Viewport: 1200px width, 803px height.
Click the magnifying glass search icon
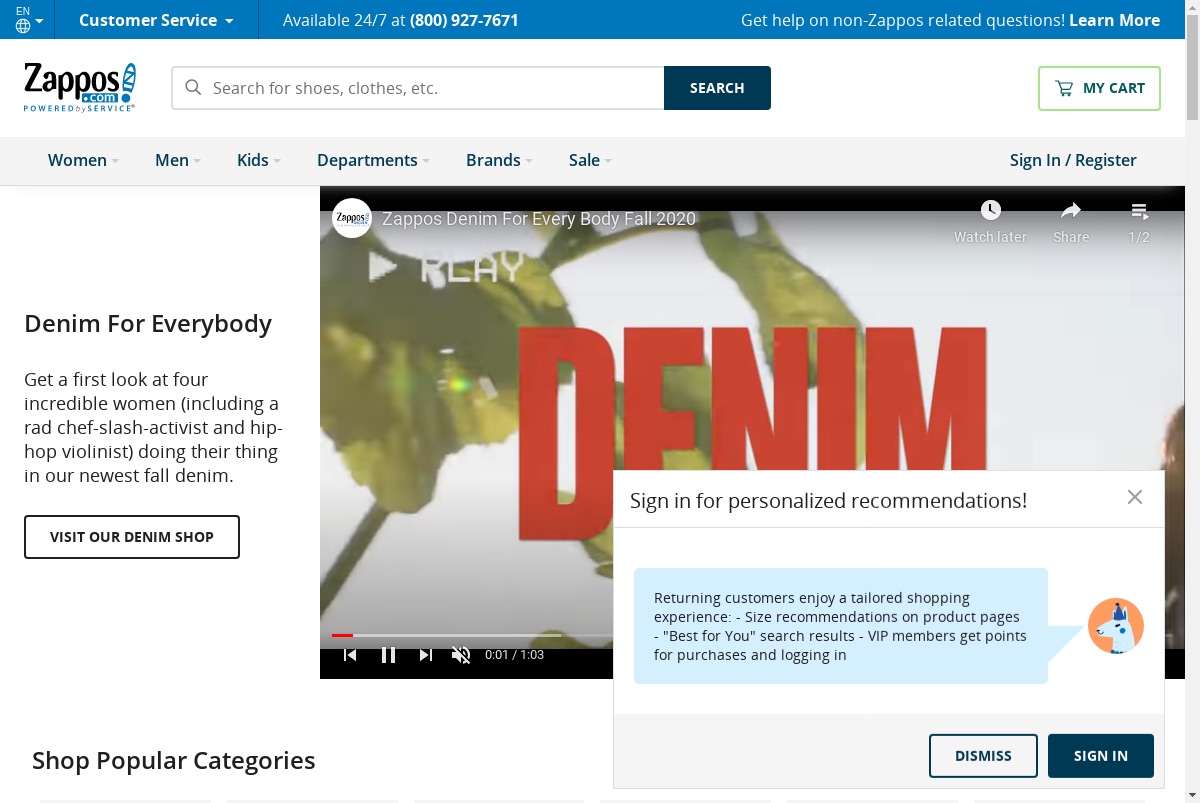pyautogui.click(x=193, y=88)
